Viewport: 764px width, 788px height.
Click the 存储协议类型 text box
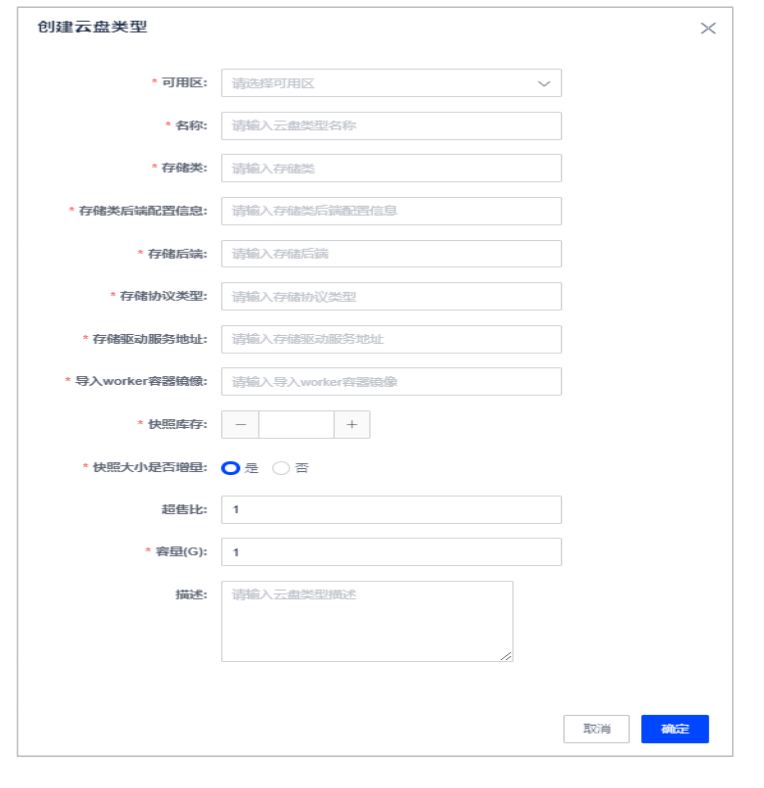[x=391, y=297]
